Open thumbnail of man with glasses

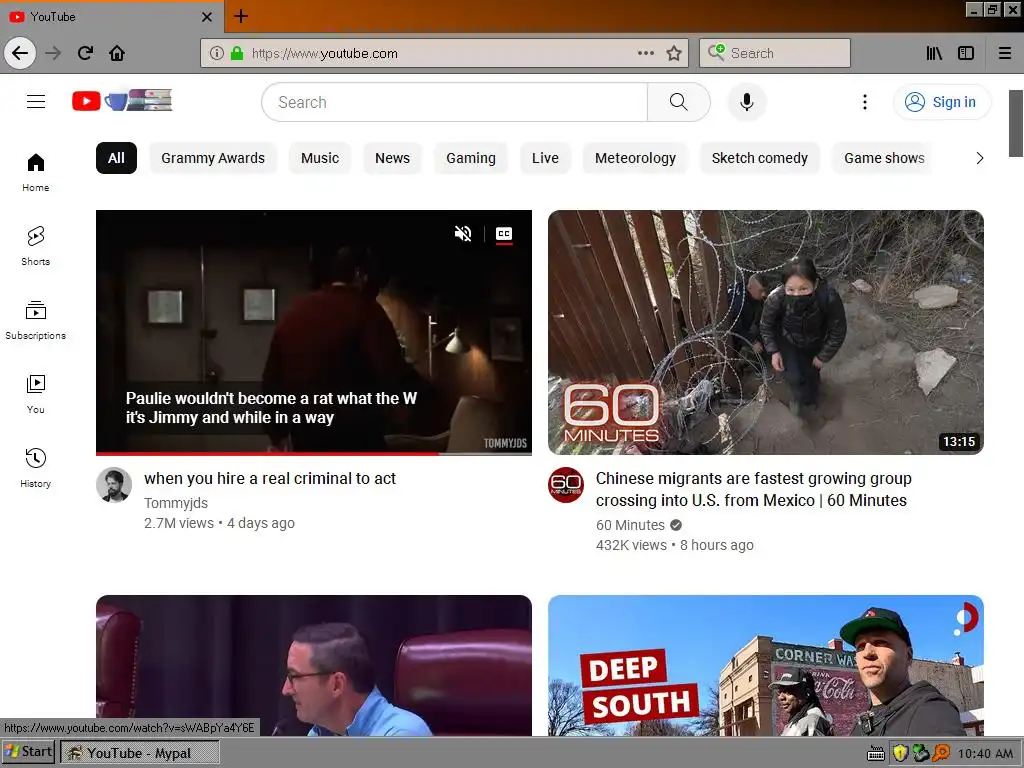[313, 665]
